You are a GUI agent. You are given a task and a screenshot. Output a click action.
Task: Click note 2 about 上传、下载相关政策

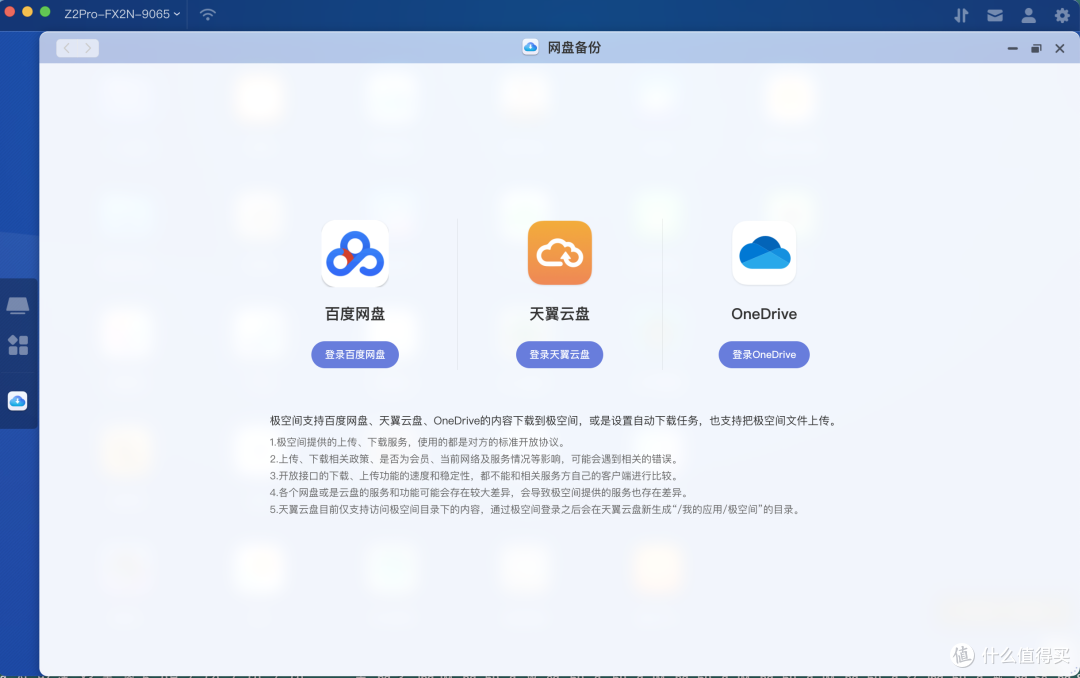point(475,459)
